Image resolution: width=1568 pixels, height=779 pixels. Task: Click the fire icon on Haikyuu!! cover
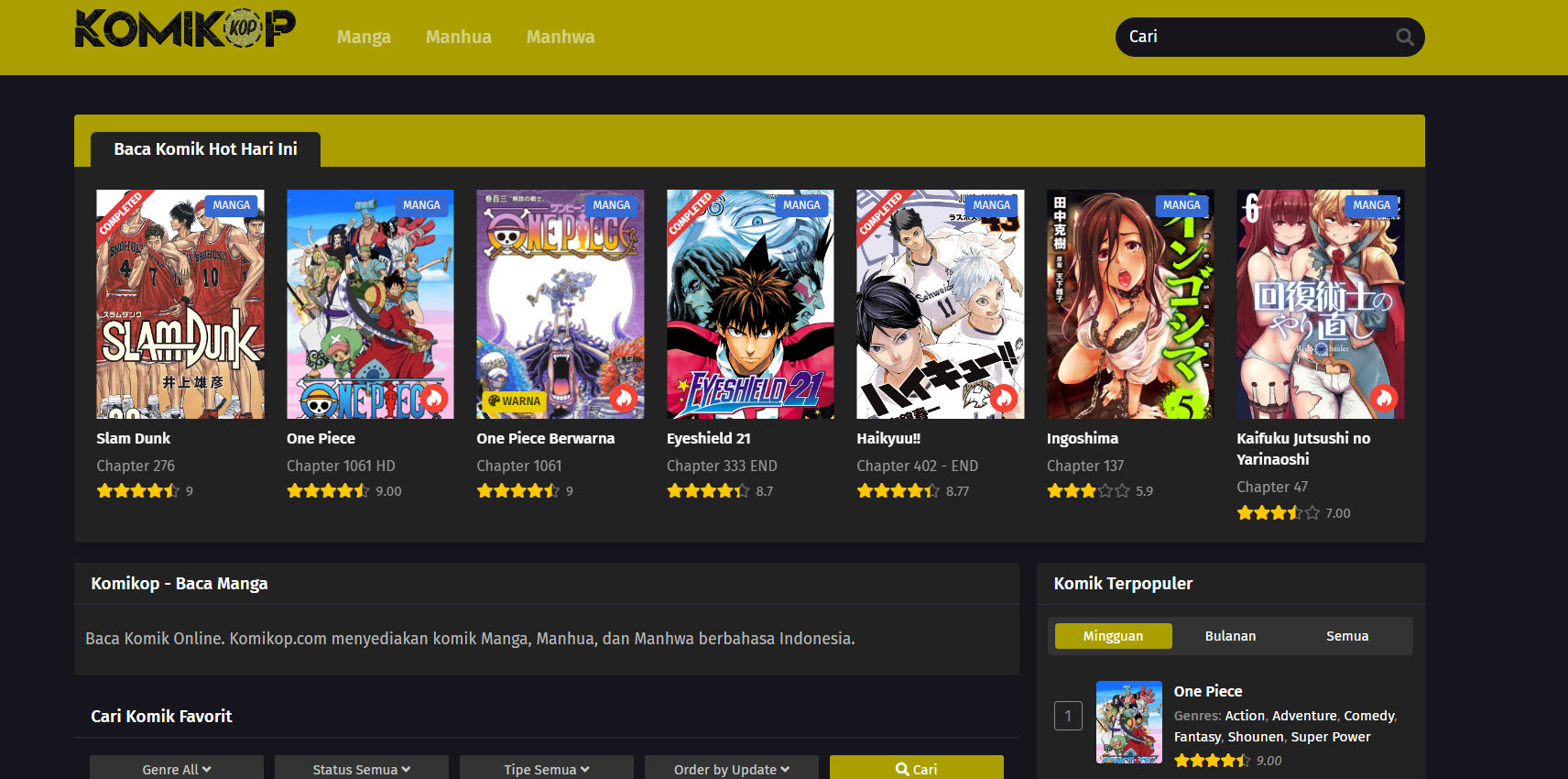[x=1004, y=398]
